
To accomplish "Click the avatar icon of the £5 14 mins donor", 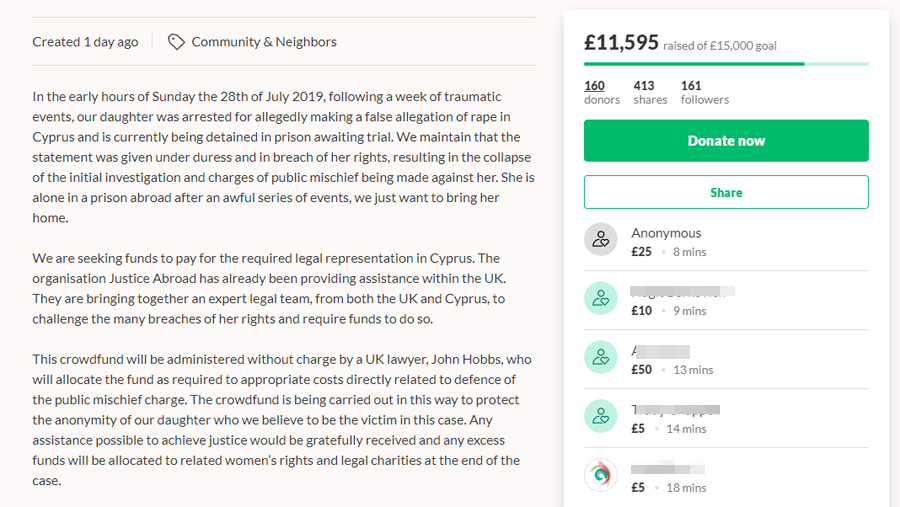I will 601,416.
